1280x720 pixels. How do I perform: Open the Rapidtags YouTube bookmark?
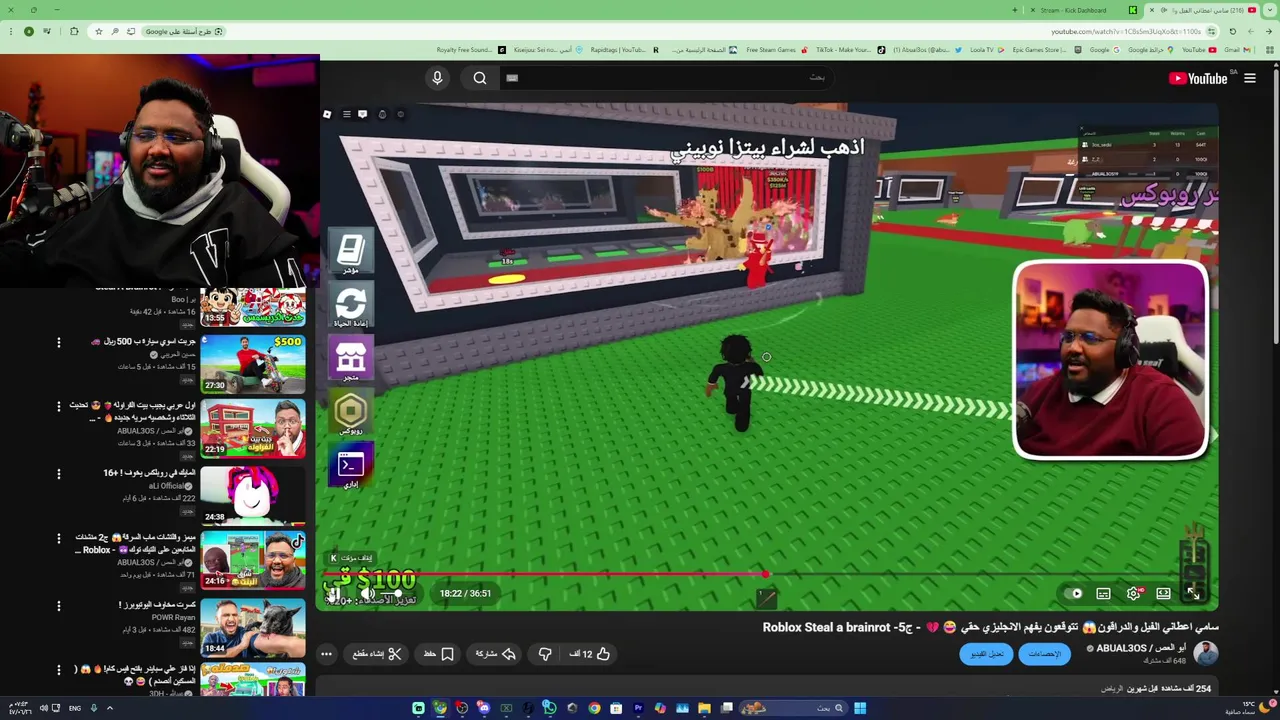pos(624,50)
